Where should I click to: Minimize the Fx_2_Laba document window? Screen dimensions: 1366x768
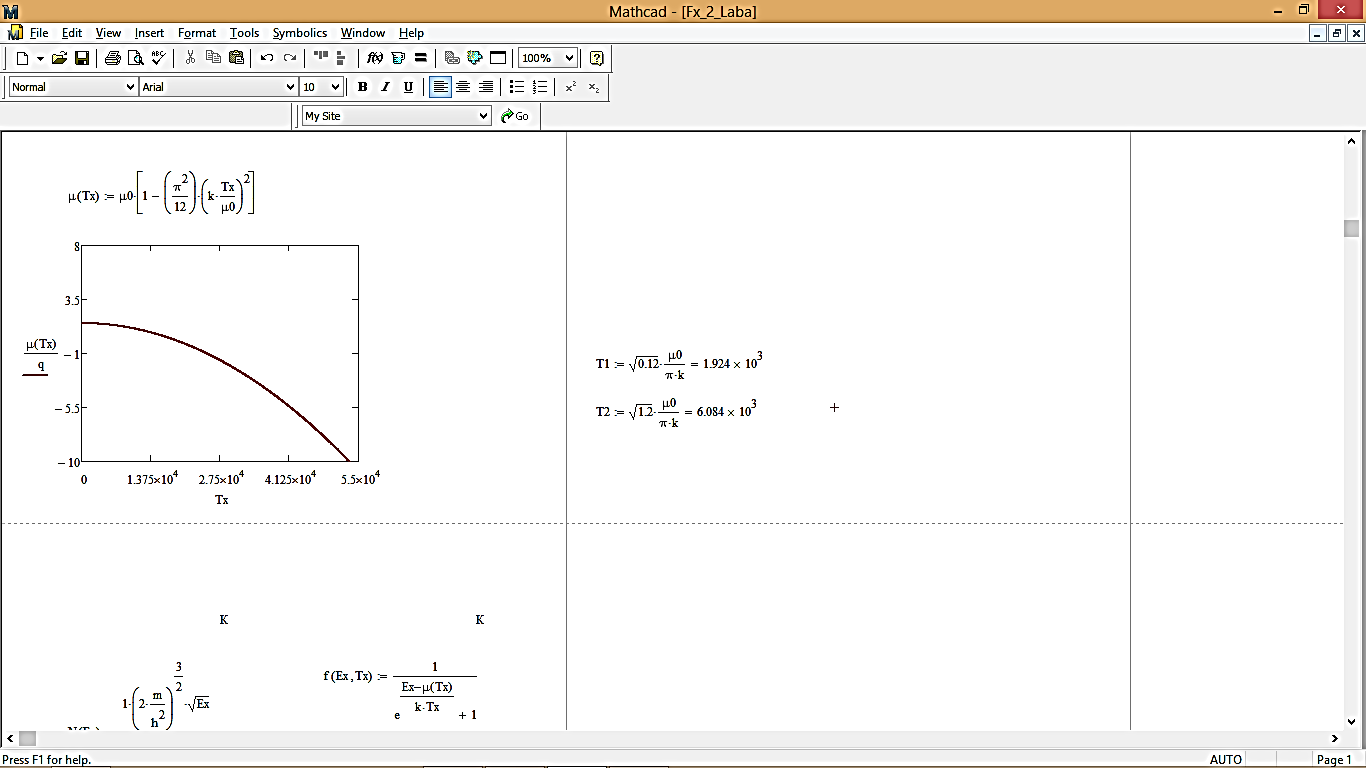[x=1319, y=33]
